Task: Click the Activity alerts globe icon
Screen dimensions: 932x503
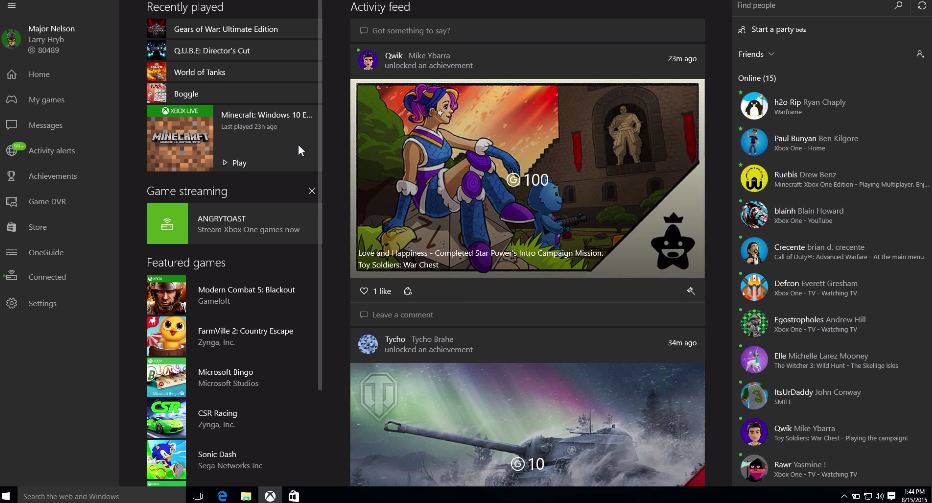Action: click(x=11, y=150)
